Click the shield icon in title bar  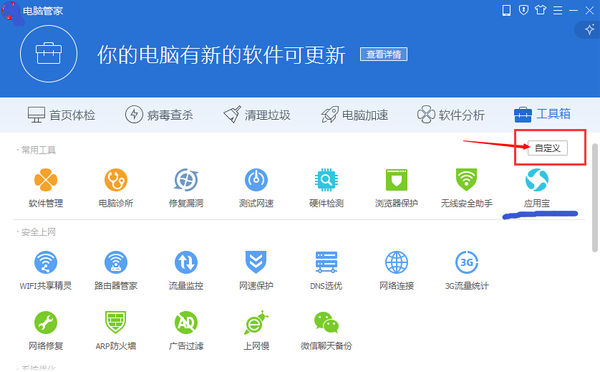(523, 10)
